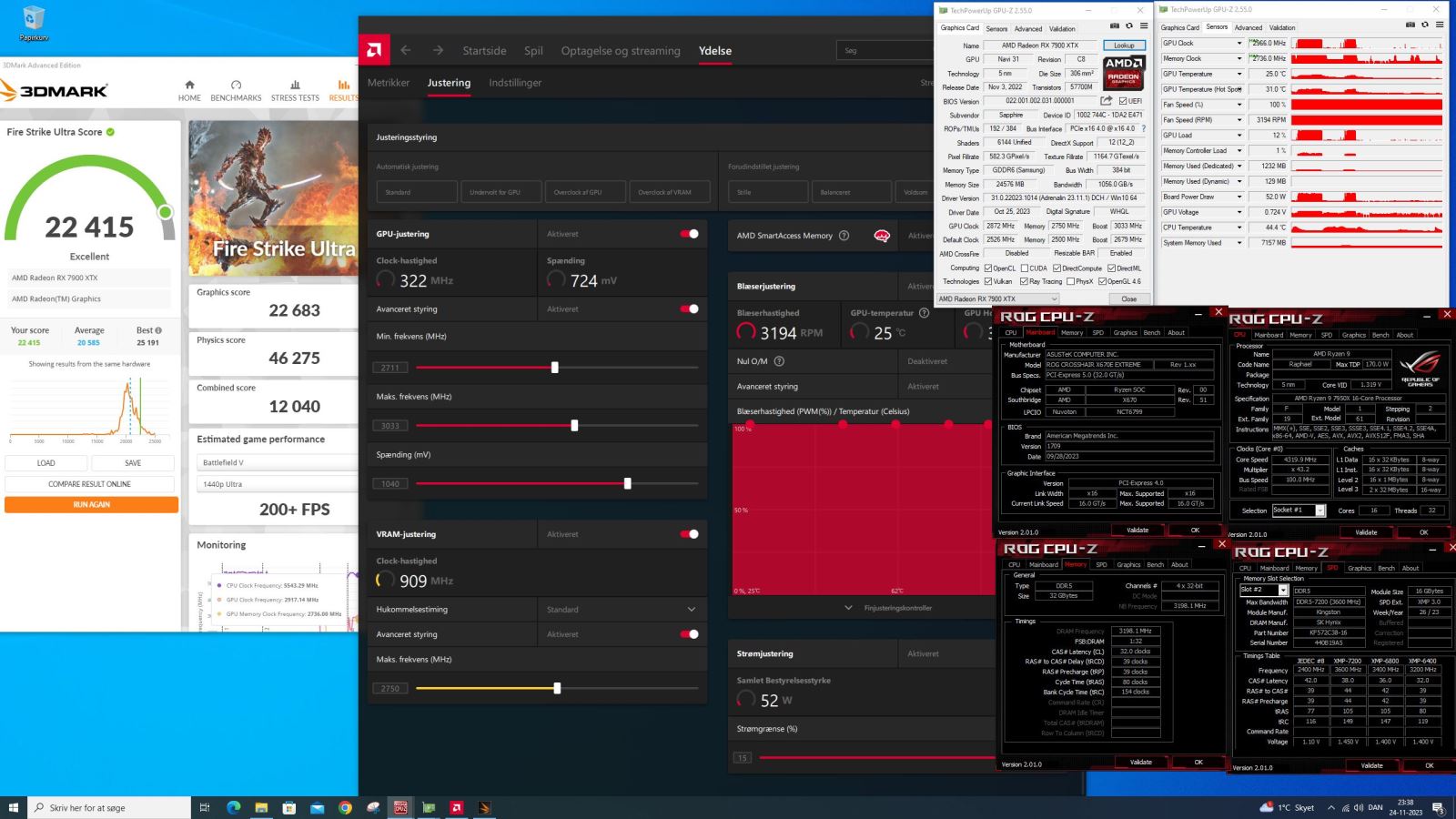
Task: Adjust Spænding (mV) slider handle
Action: 627,483
